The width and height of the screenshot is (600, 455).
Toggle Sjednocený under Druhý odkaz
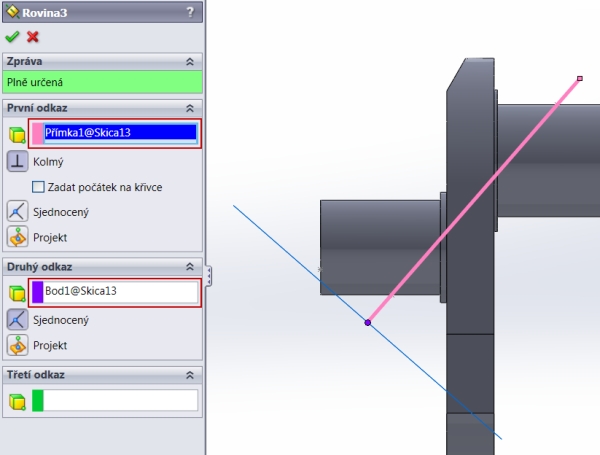click(x=17, y=320)
